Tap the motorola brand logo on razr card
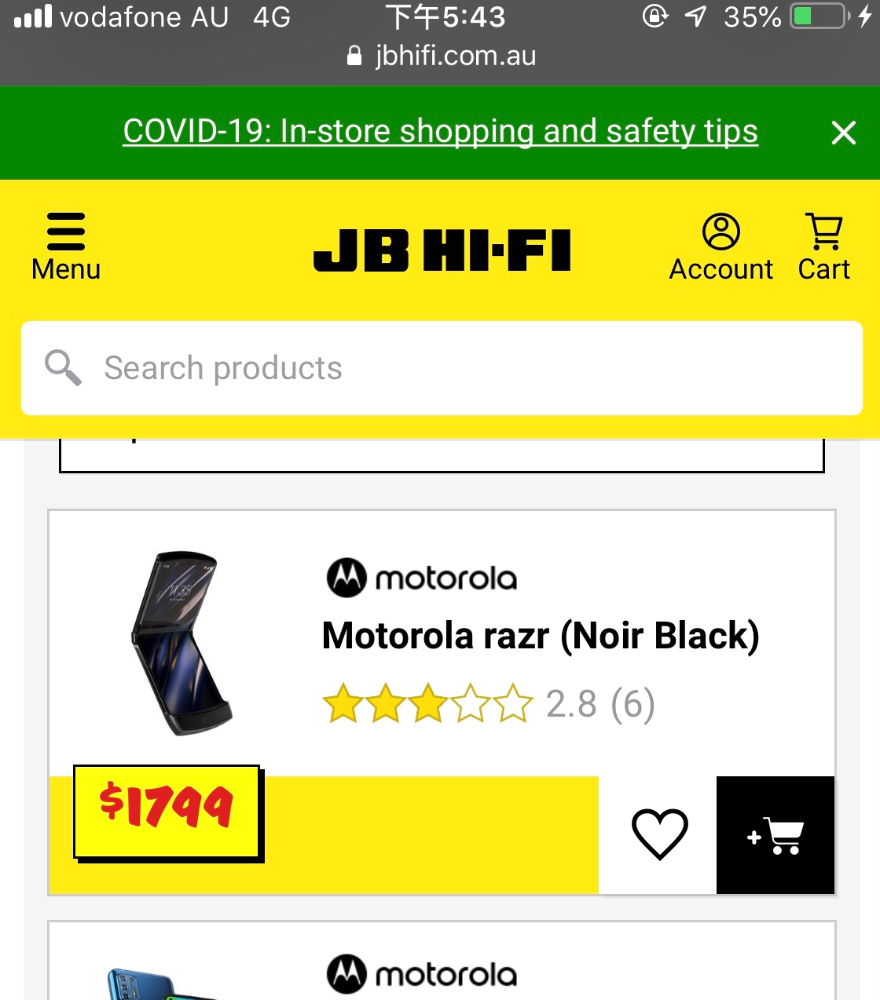 click(422, 578)
